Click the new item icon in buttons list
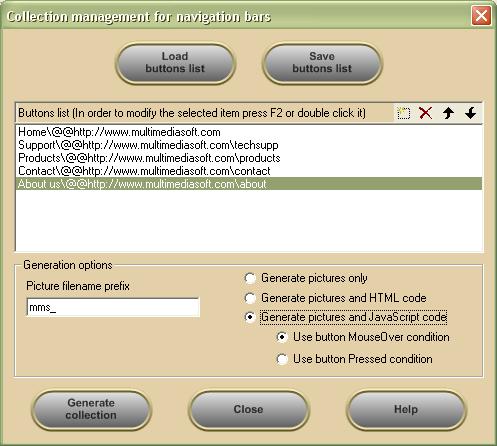Viewport: 497px width, 446px height. click(403, 113)
